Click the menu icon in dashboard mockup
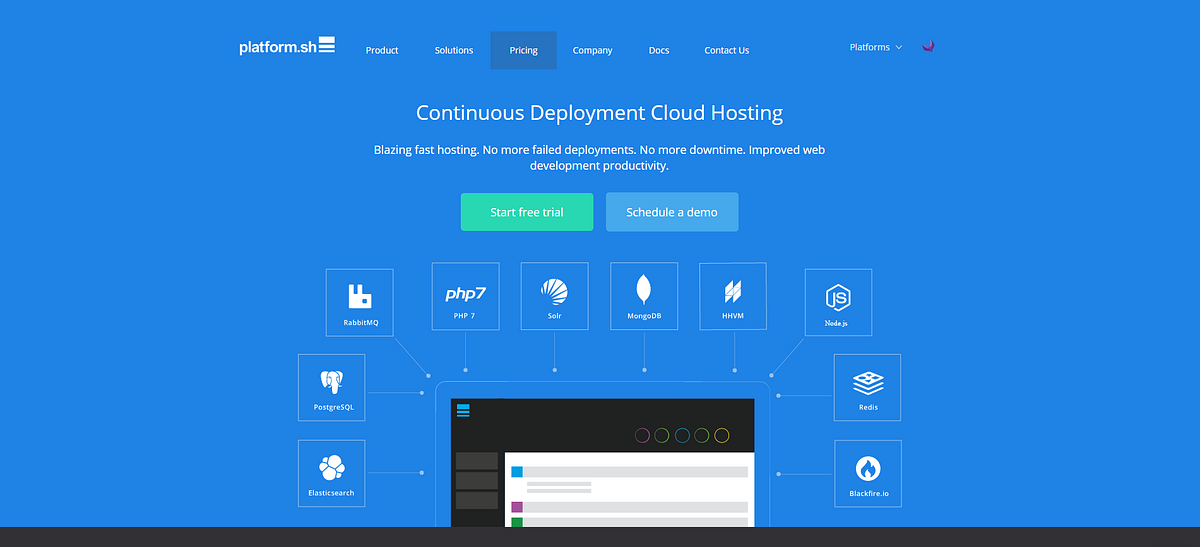The image size is (1200, 547). point(462,410)
